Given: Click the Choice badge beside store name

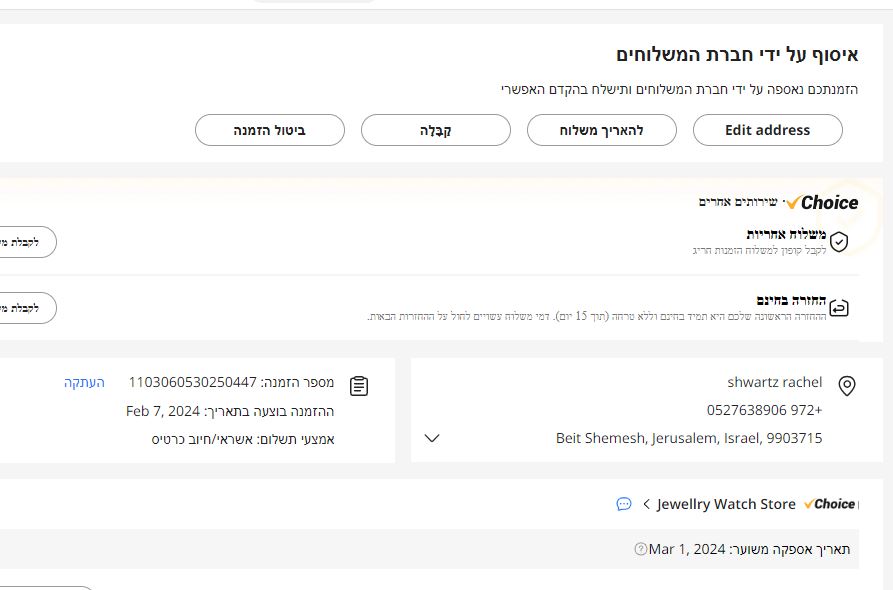Looking at the screenshot, I should coord(830,504).
